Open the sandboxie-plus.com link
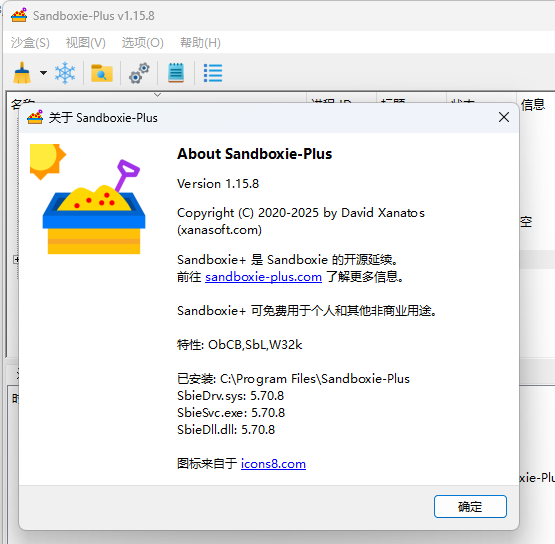This screenshot has width=555, height=544. (x=263, y=277)
